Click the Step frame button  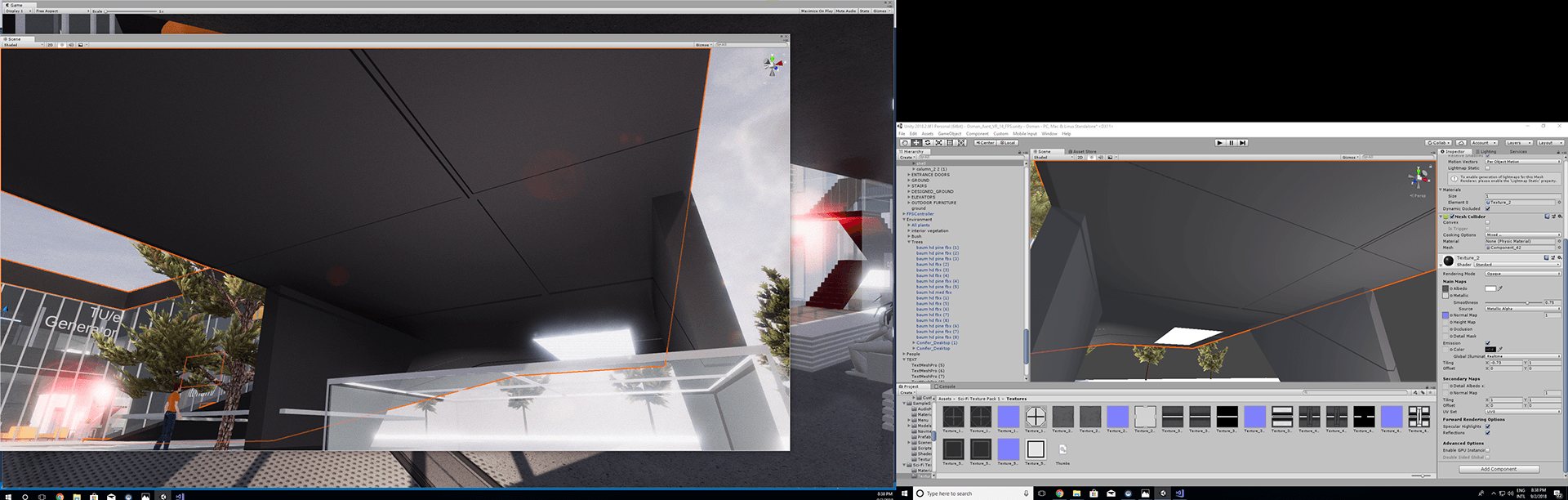(x=1243, y=143)
